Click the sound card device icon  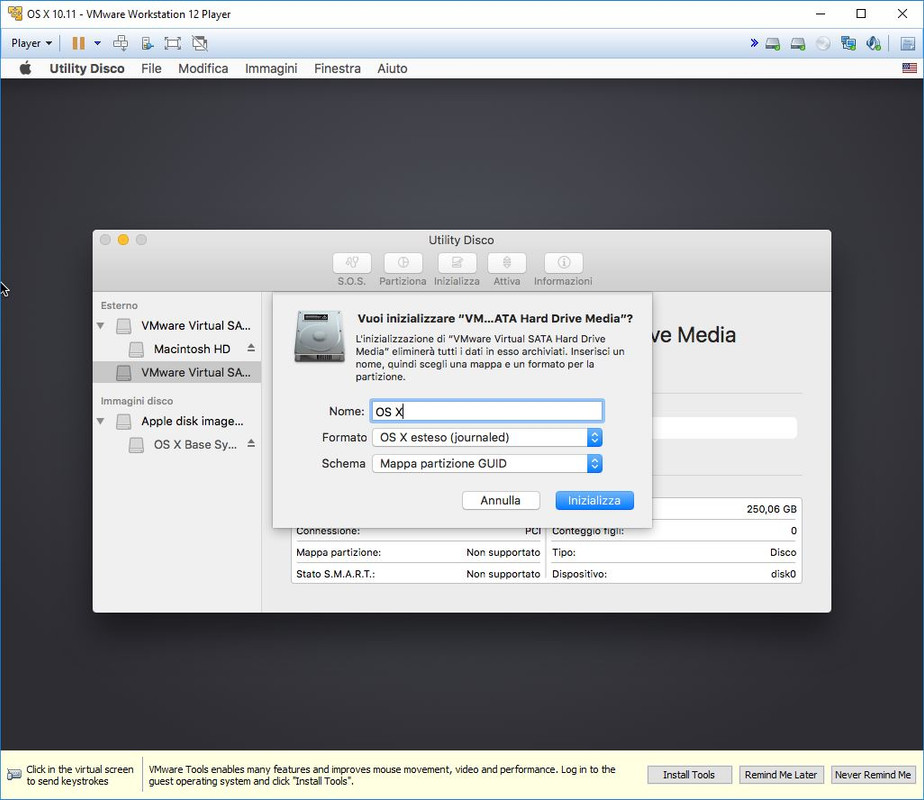(873, 44)
